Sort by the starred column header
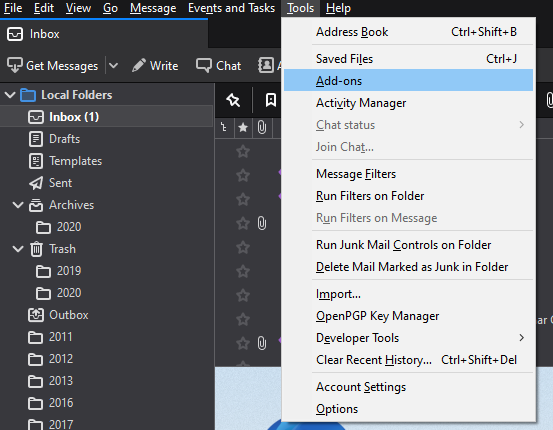 pyautogui.click(x=243, y=127)
